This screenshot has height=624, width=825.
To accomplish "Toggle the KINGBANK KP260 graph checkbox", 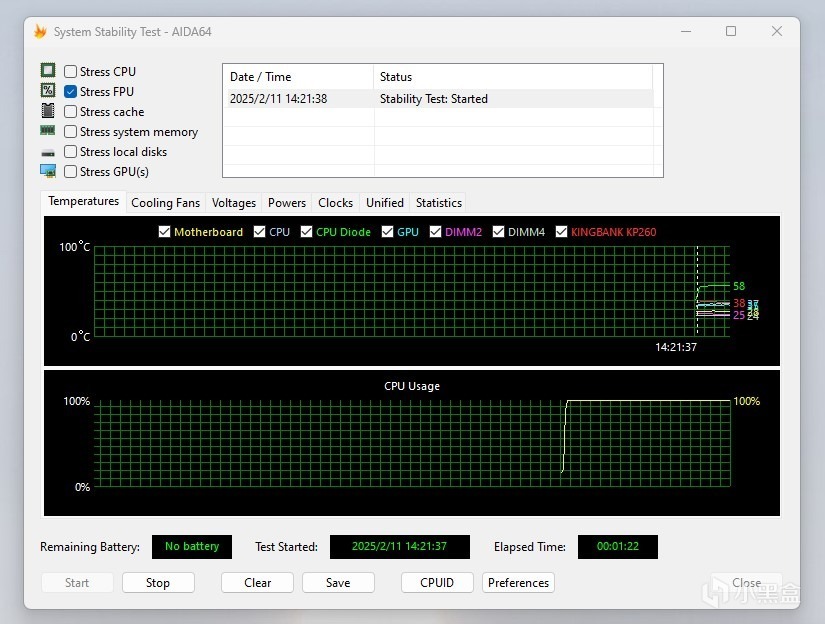I will coord(561,232).
